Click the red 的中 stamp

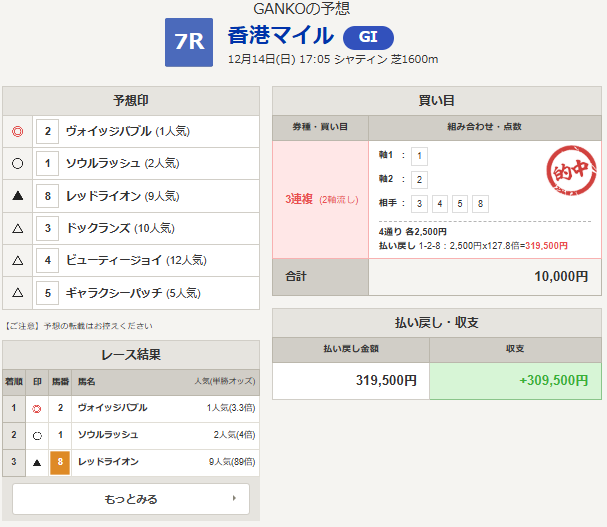pyautogui.click(x=571, y=170)
